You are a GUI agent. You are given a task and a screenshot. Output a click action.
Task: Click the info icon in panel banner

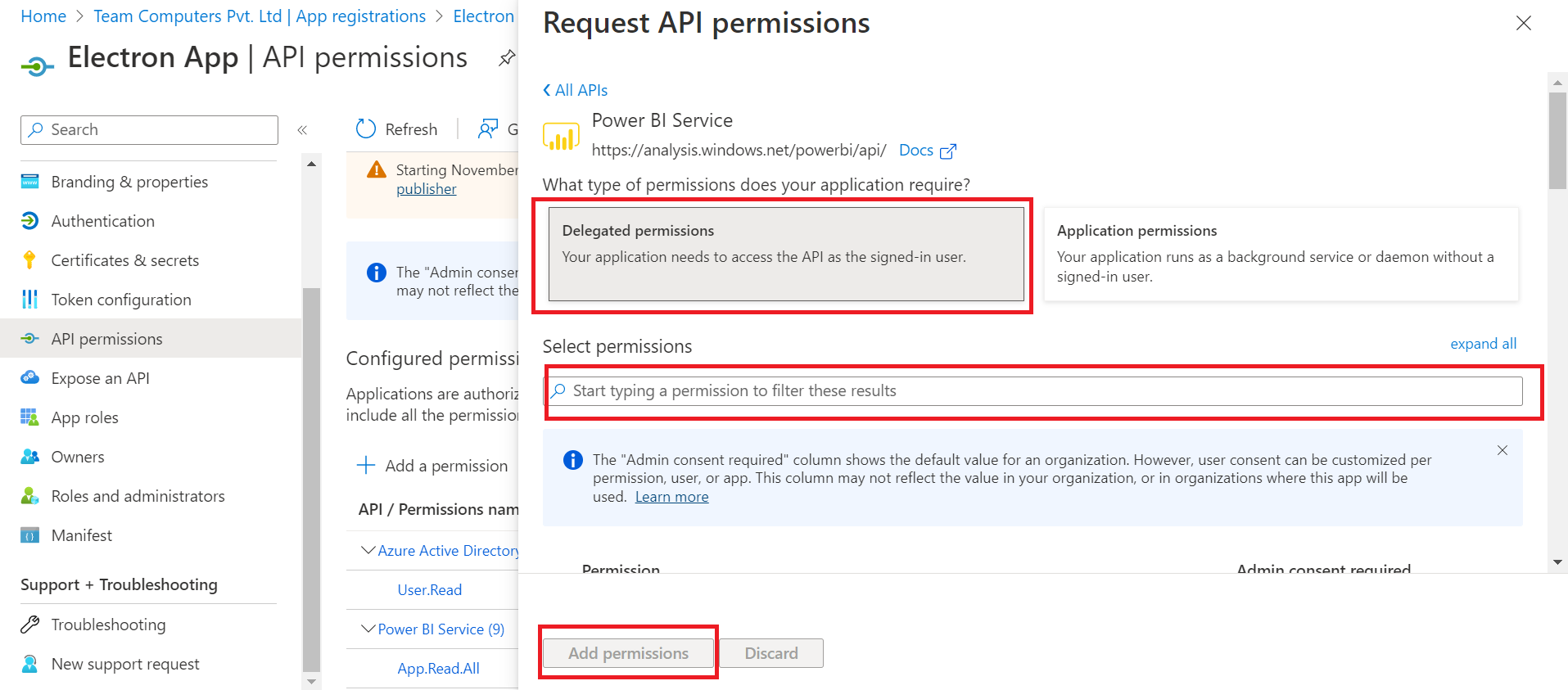[x=573, y=460]
